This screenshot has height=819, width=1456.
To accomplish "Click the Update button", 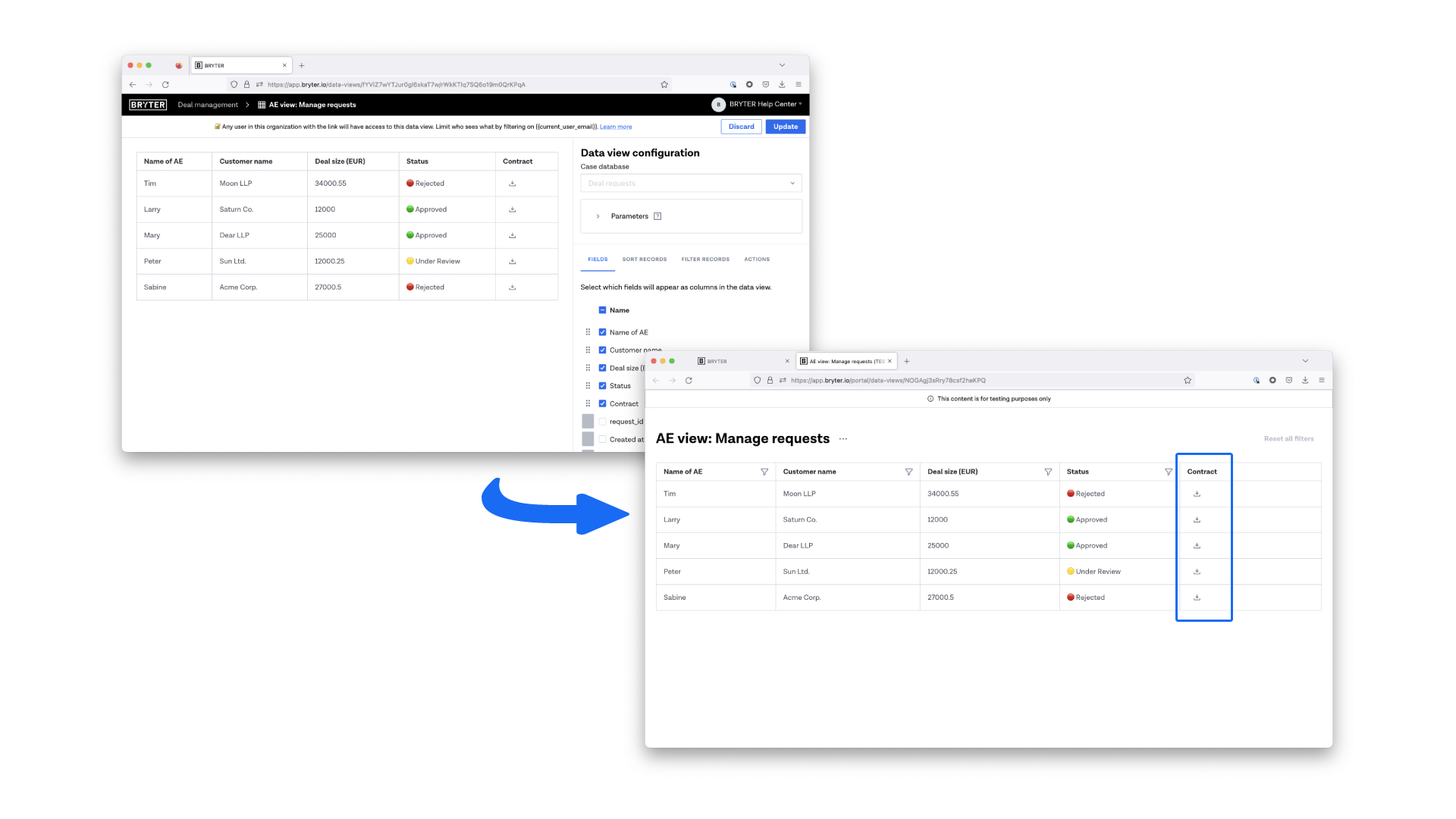I will pos(786,126).
